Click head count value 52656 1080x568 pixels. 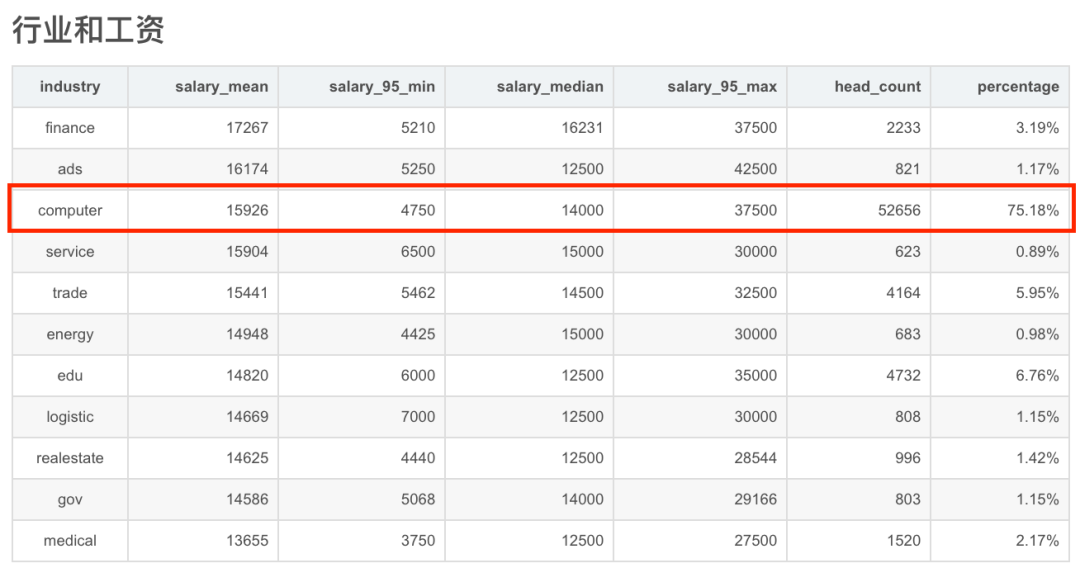tap(899, 211)
